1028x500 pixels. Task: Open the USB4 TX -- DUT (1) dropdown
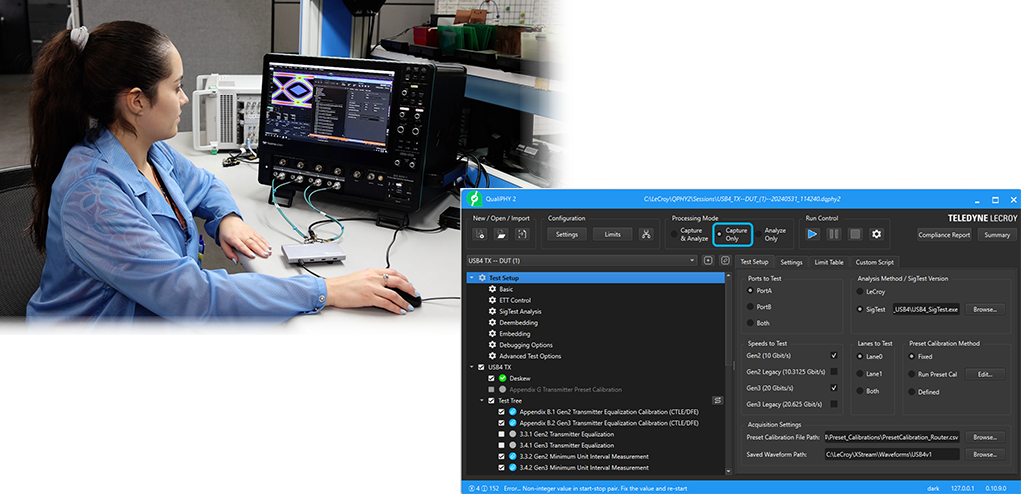(581, 261)
